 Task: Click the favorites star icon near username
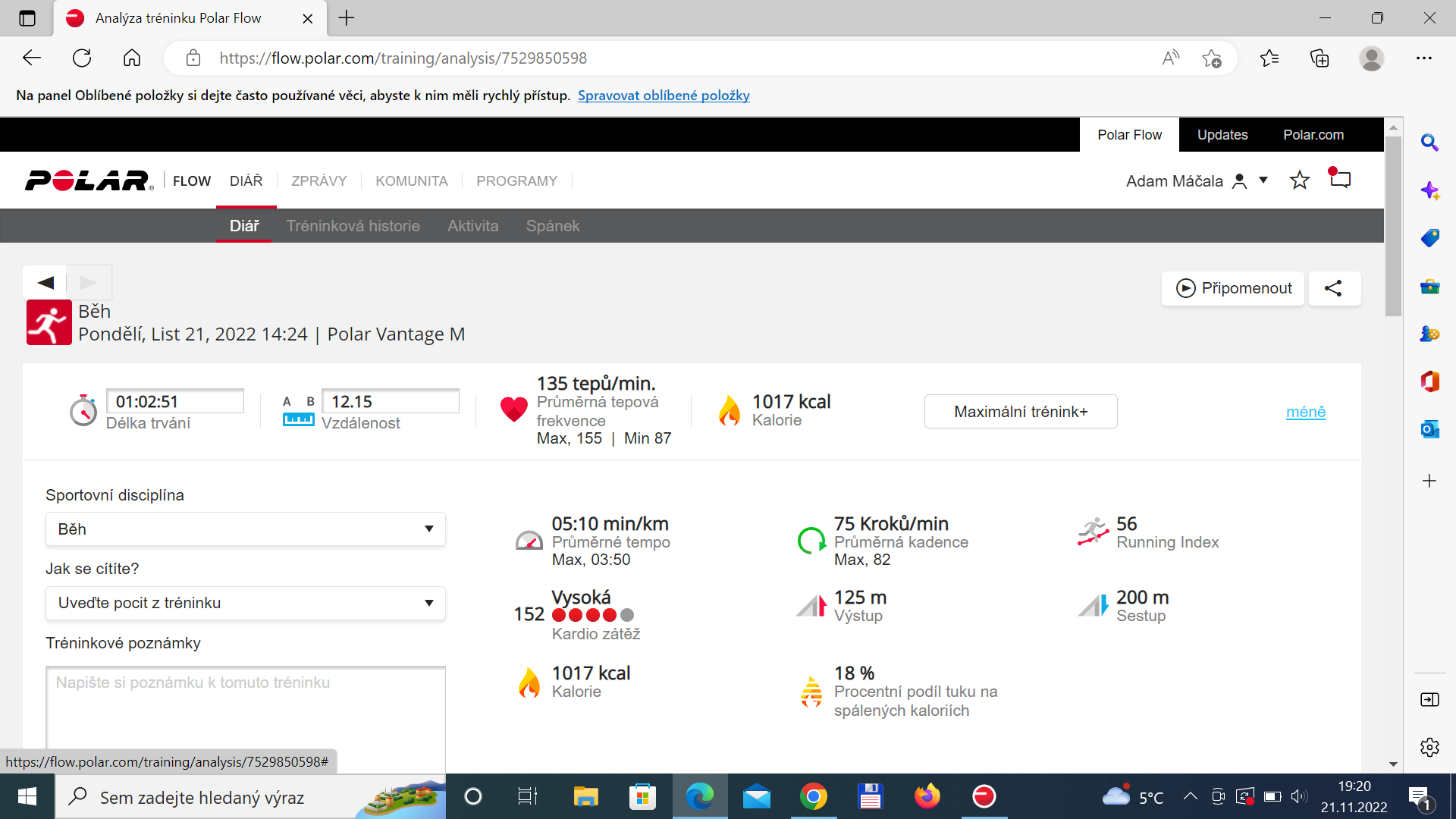[x=1300, y=180]
